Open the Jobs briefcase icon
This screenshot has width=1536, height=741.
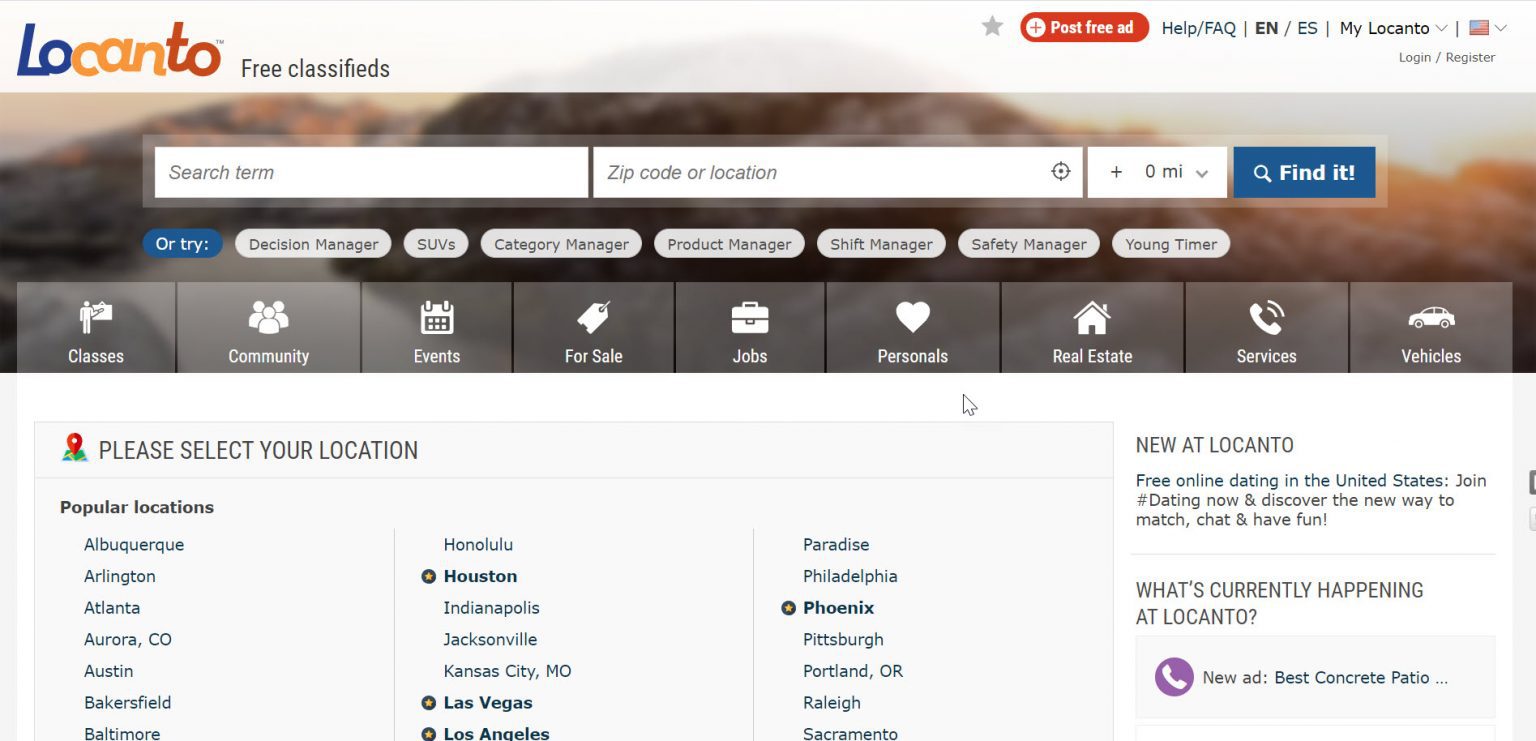750,317
